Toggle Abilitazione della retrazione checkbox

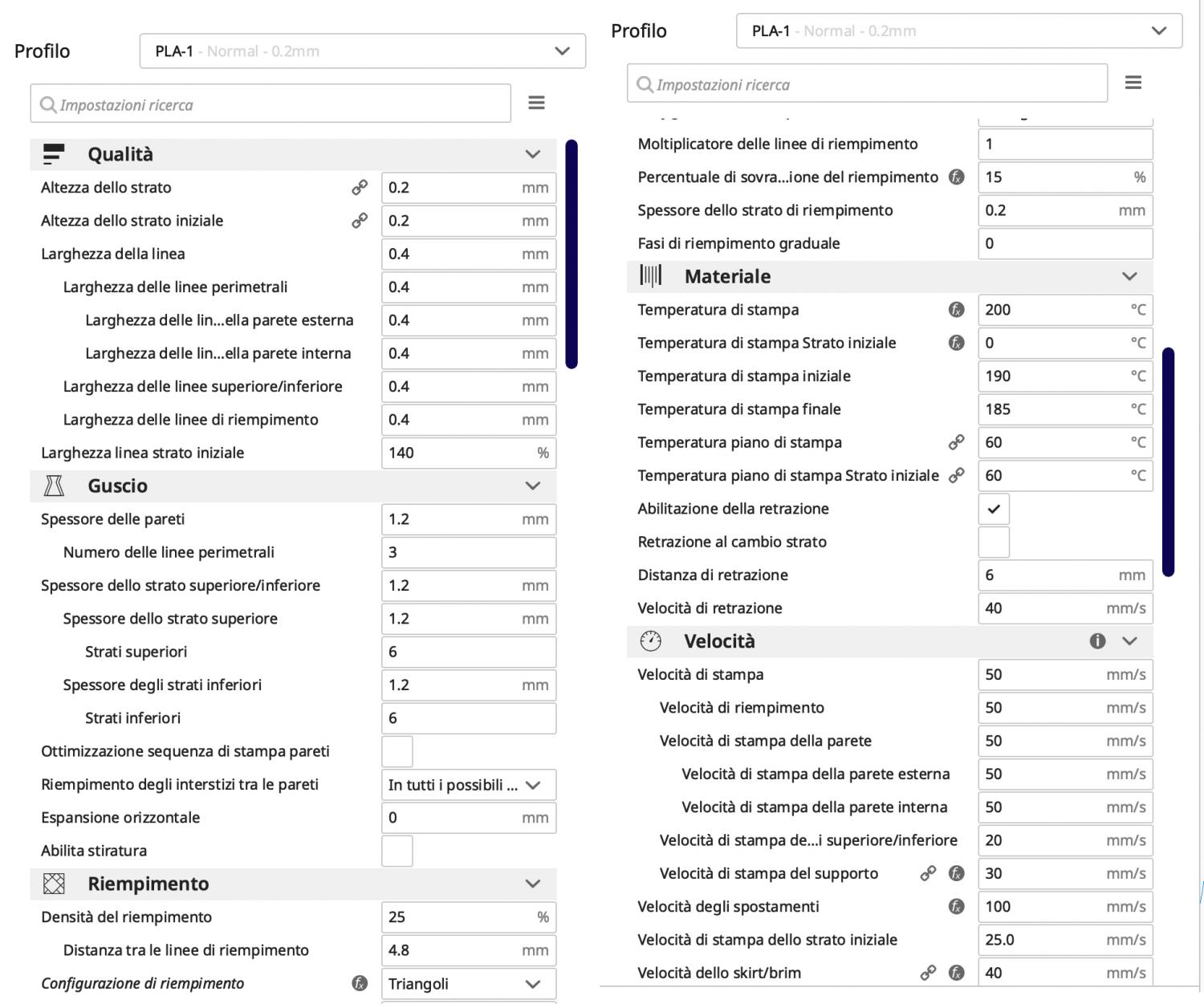click(x=994, y=509)
